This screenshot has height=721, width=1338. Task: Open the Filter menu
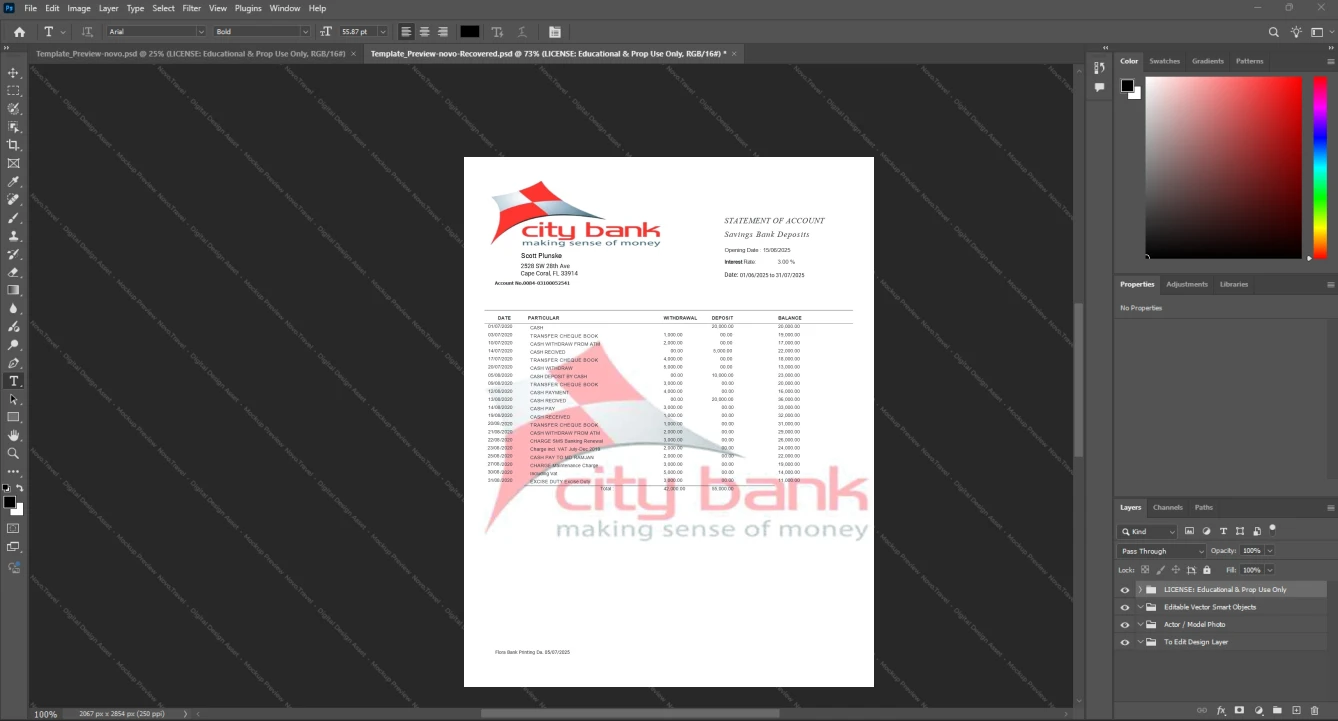191,8
